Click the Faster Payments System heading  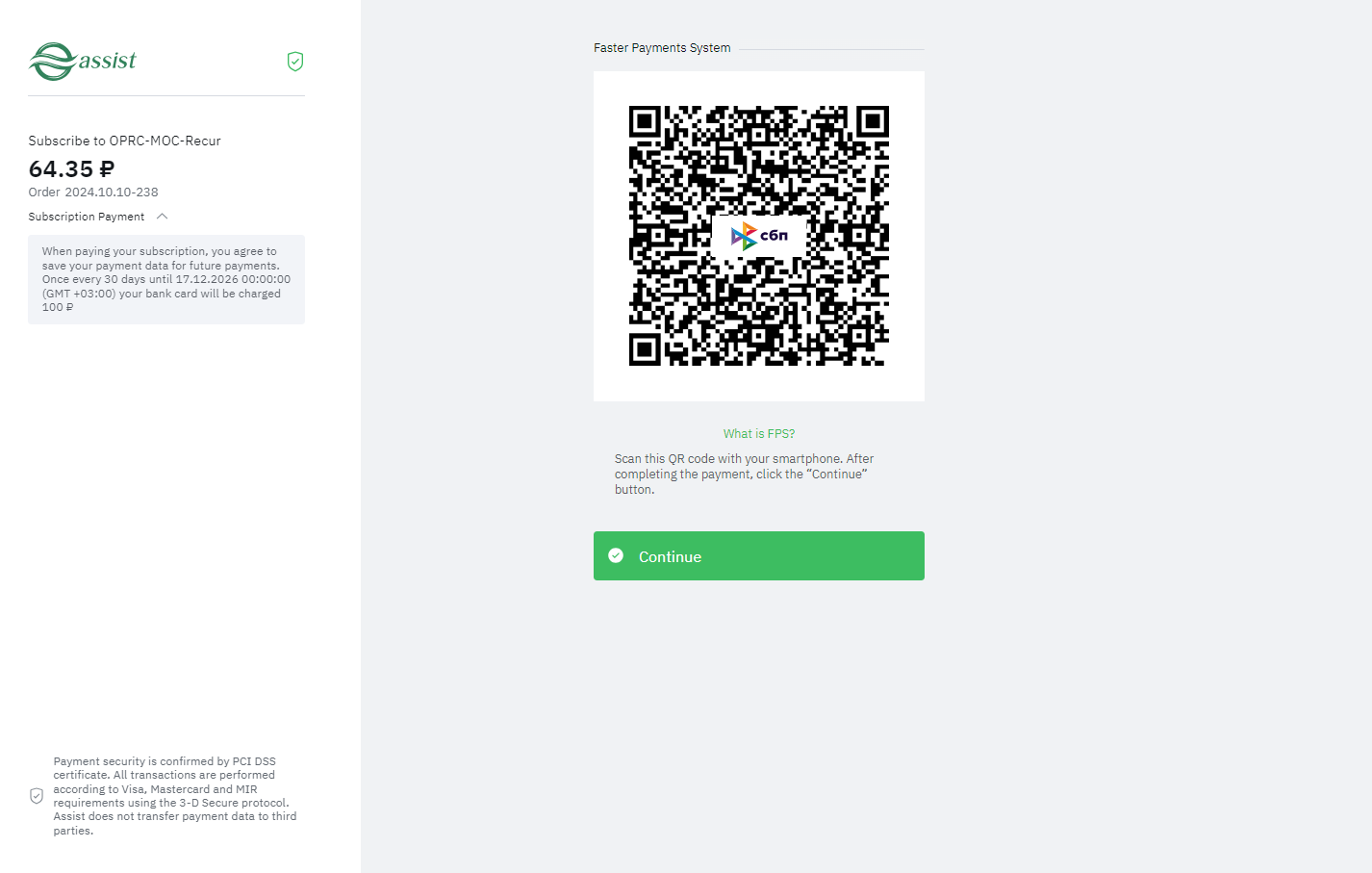662,48
